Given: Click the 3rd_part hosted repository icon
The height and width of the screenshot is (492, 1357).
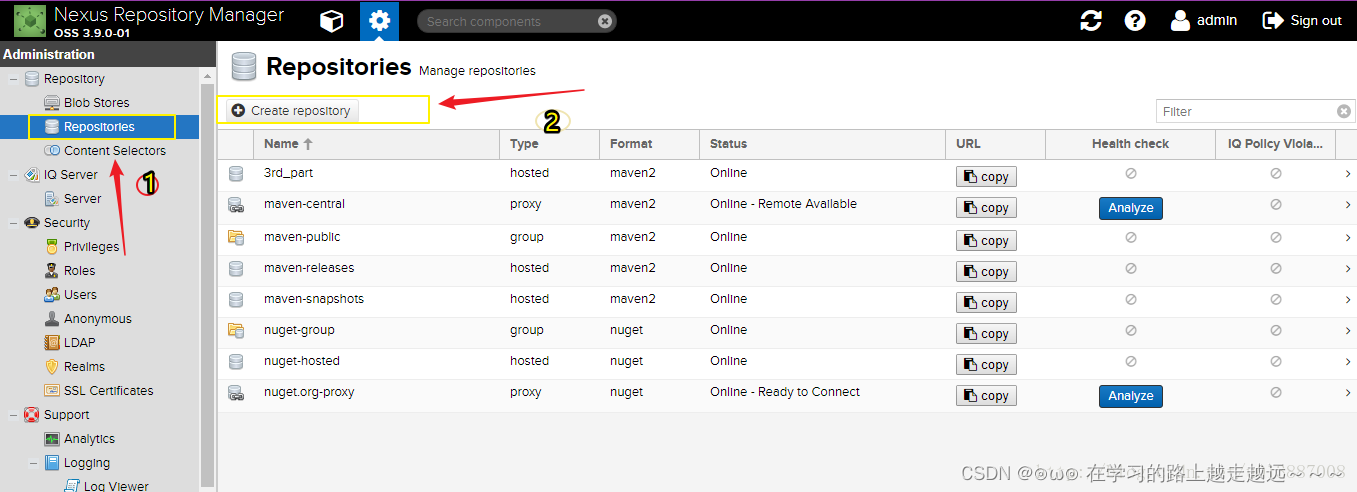Looking at the screenshot, I should pyautogui.click(x=236, y=174).
